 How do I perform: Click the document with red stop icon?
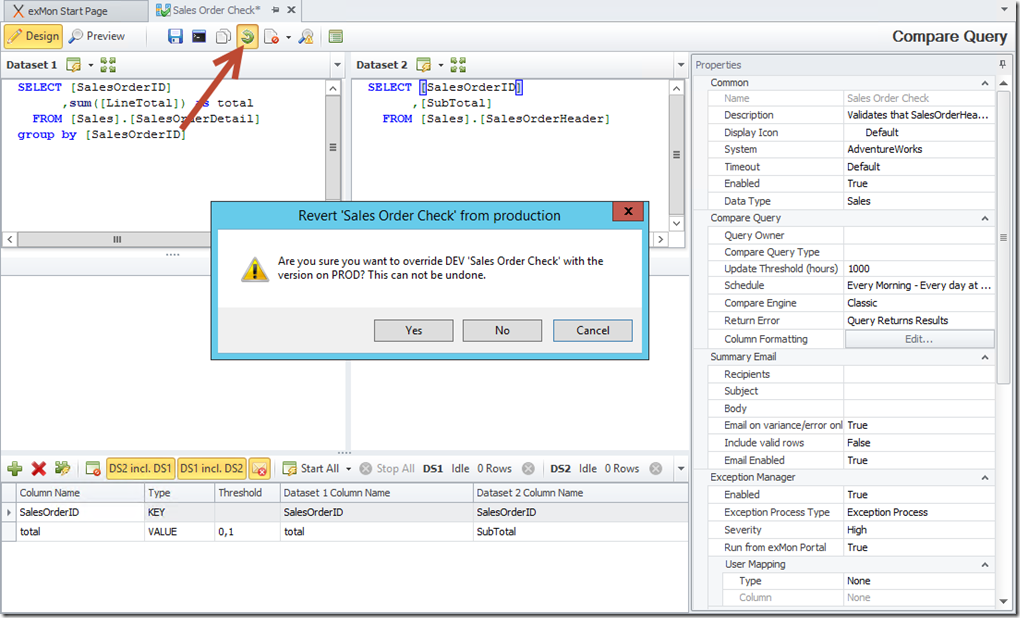pos(271,36)
